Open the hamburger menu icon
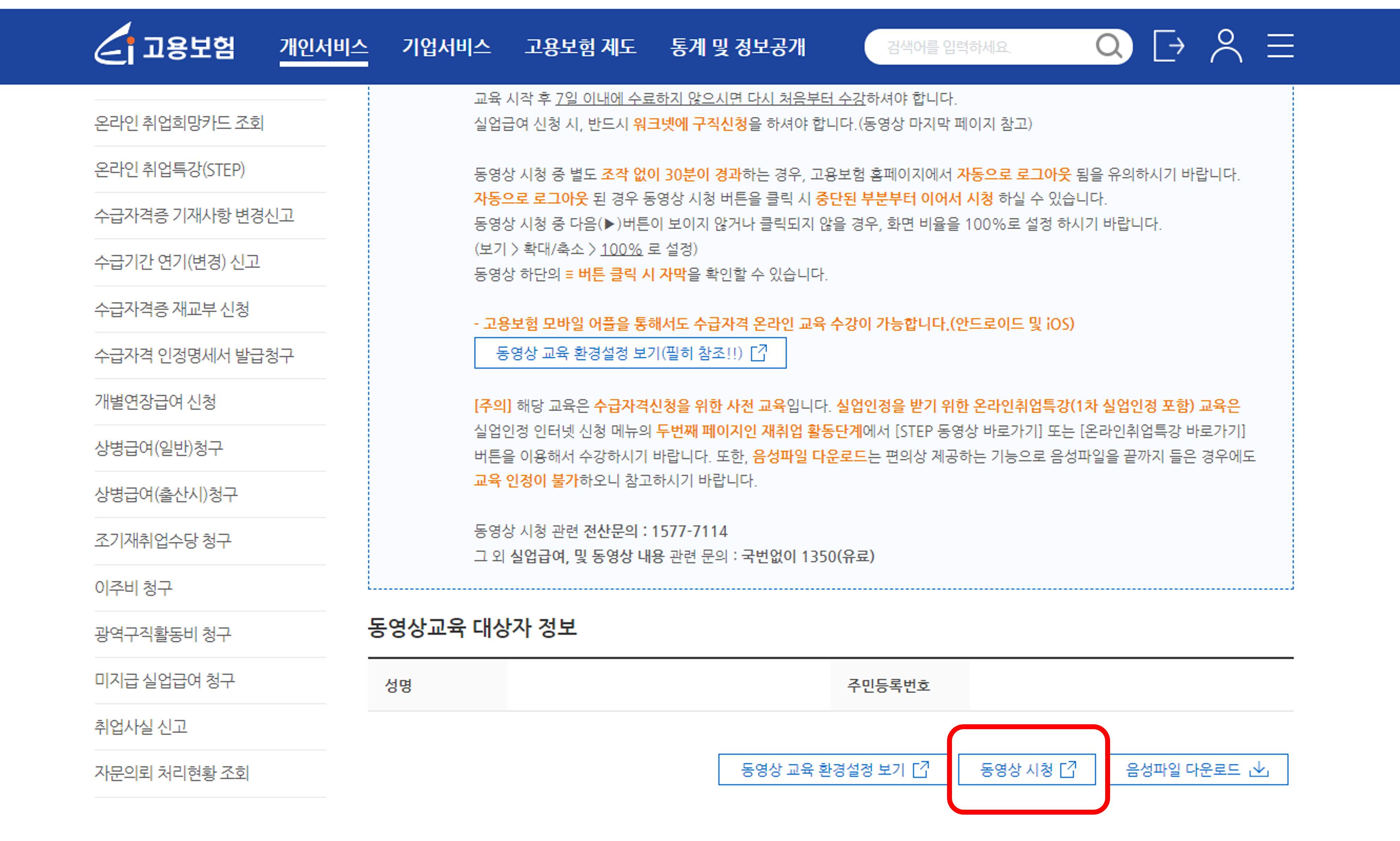1400x841 pixels. 1280,46
